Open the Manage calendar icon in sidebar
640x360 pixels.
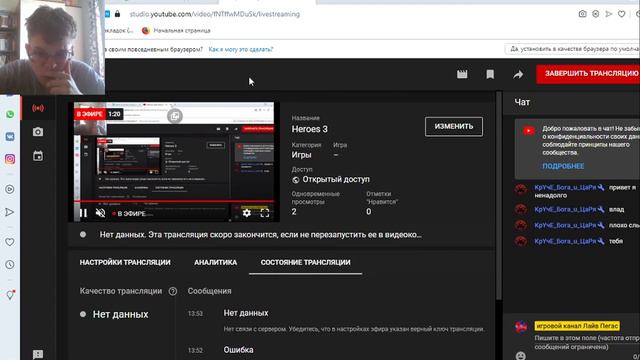(x=38, y=156)
